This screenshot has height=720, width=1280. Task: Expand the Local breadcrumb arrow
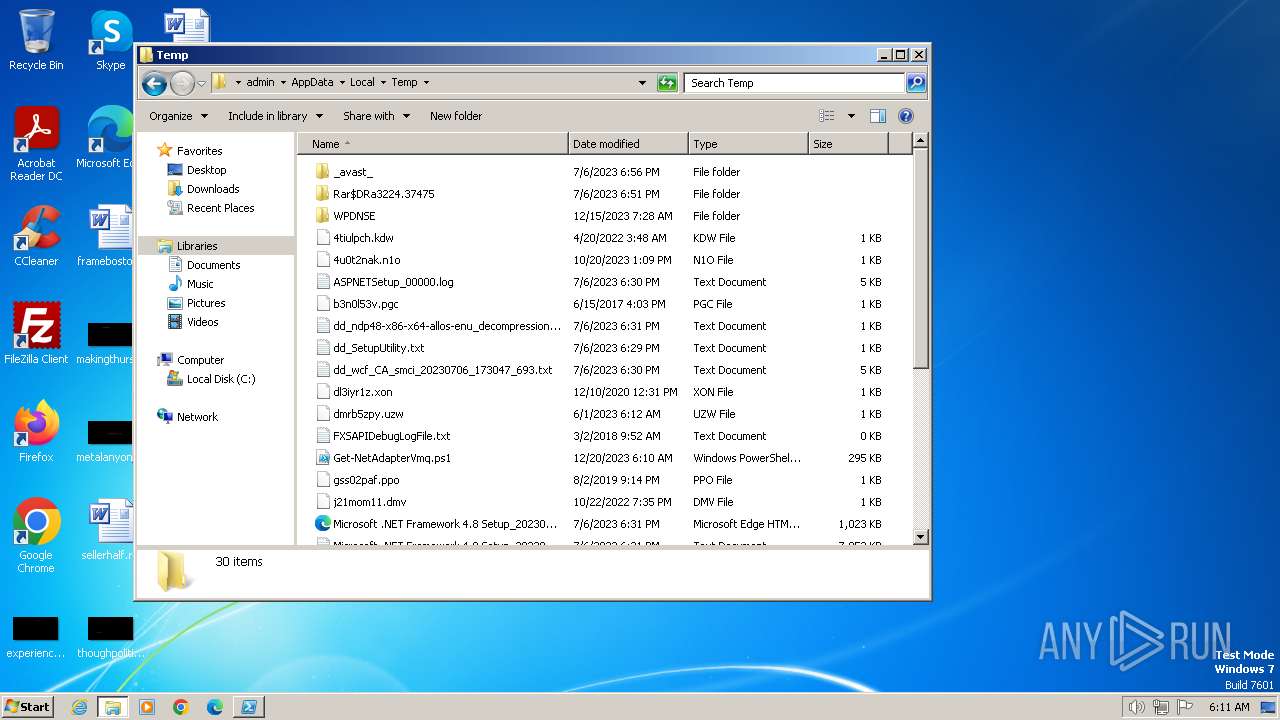pos(383,83)
